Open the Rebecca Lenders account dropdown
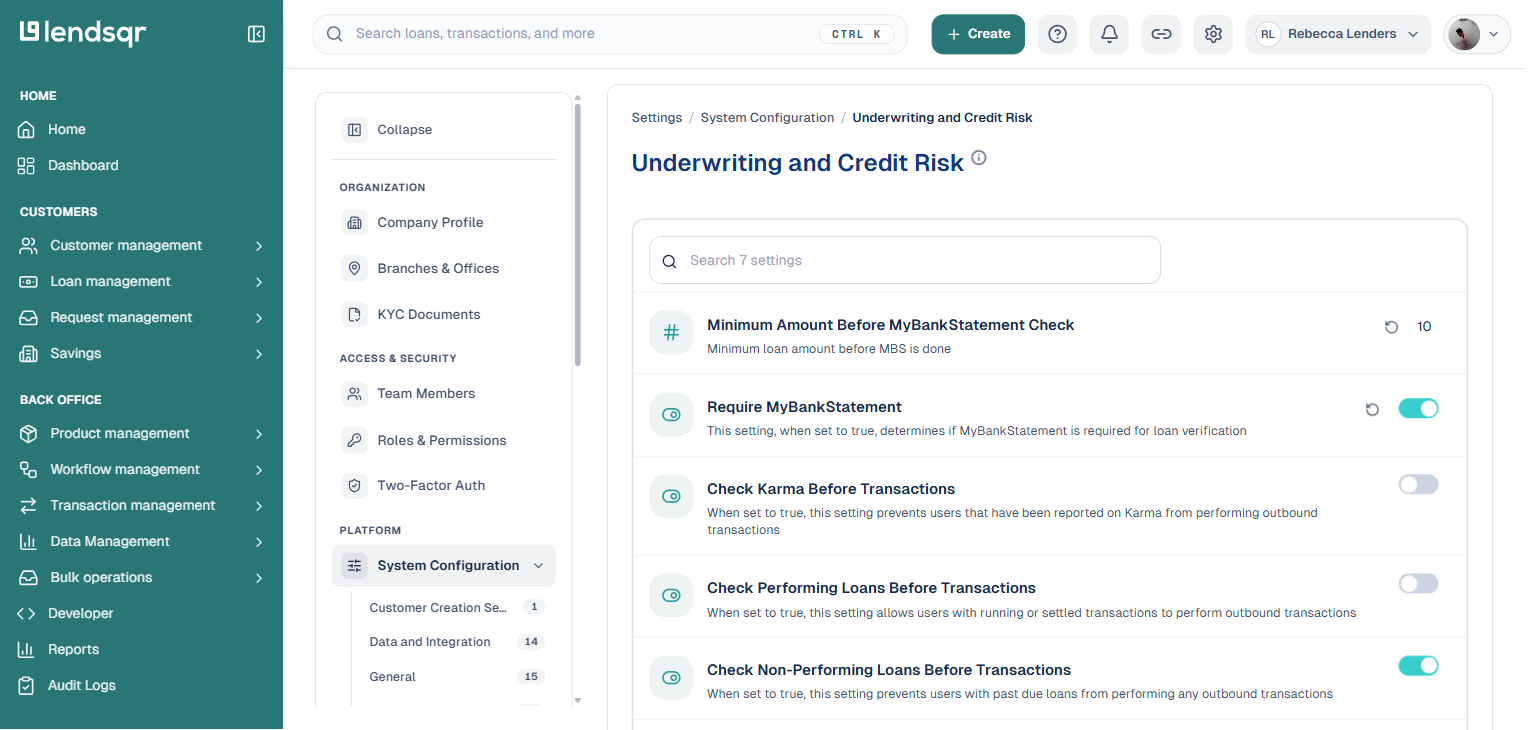The height and width of the screenshot is (730, 1535). 1338,34
